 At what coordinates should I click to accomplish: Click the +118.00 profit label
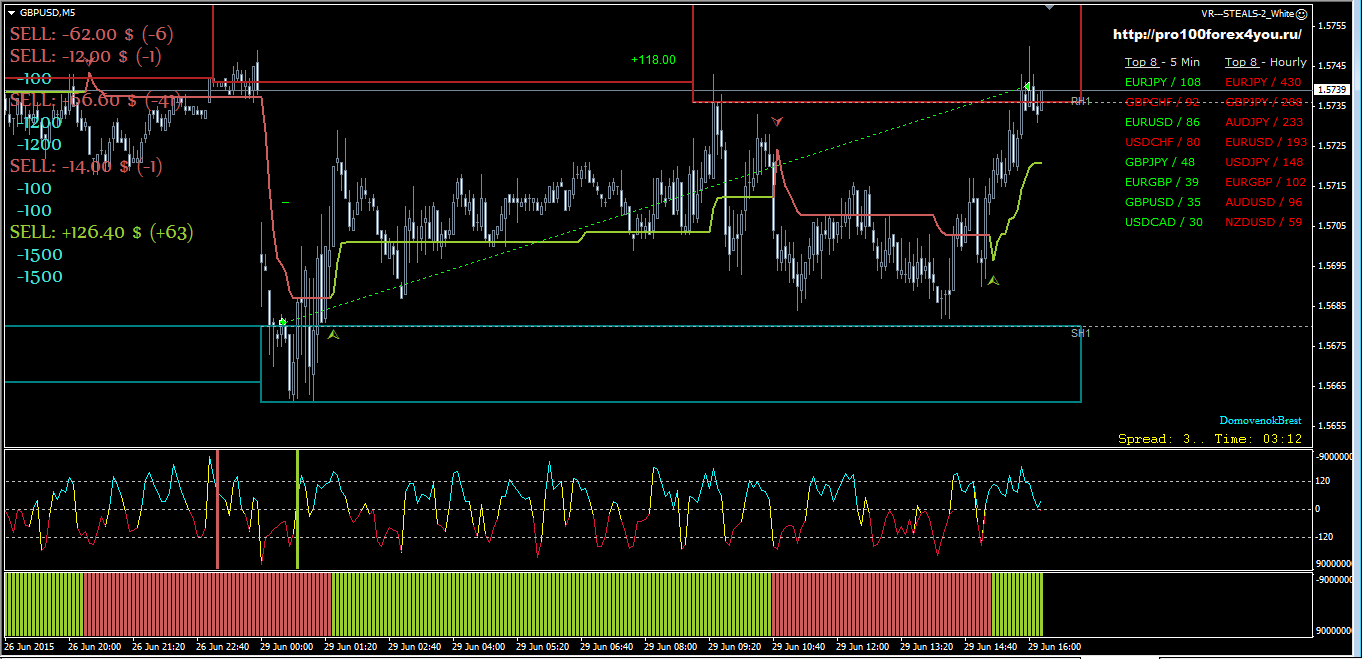point(653,60)
